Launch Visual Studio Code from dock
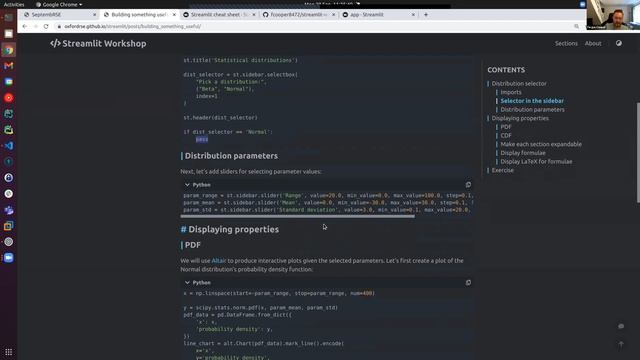 pos(9,146)
